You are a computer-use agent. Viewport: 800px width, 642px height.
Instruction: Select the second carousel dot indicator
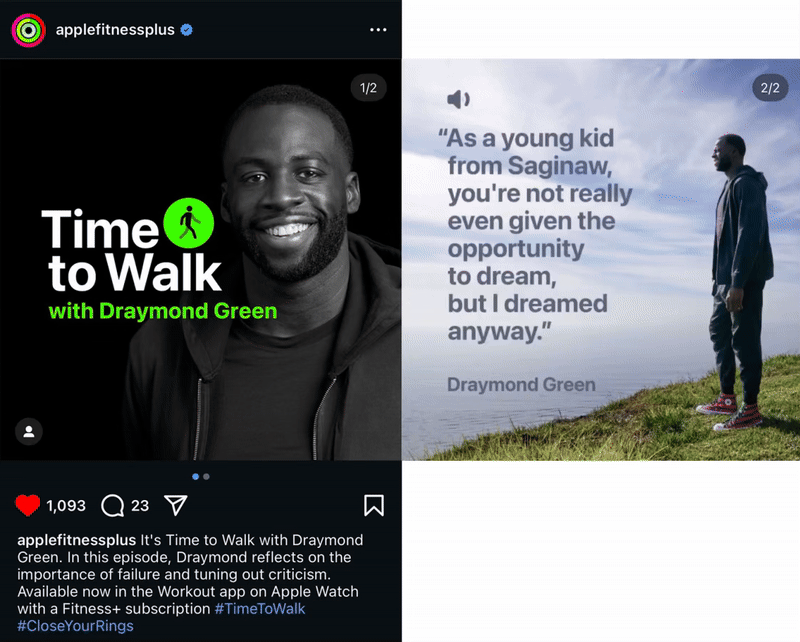206,477
